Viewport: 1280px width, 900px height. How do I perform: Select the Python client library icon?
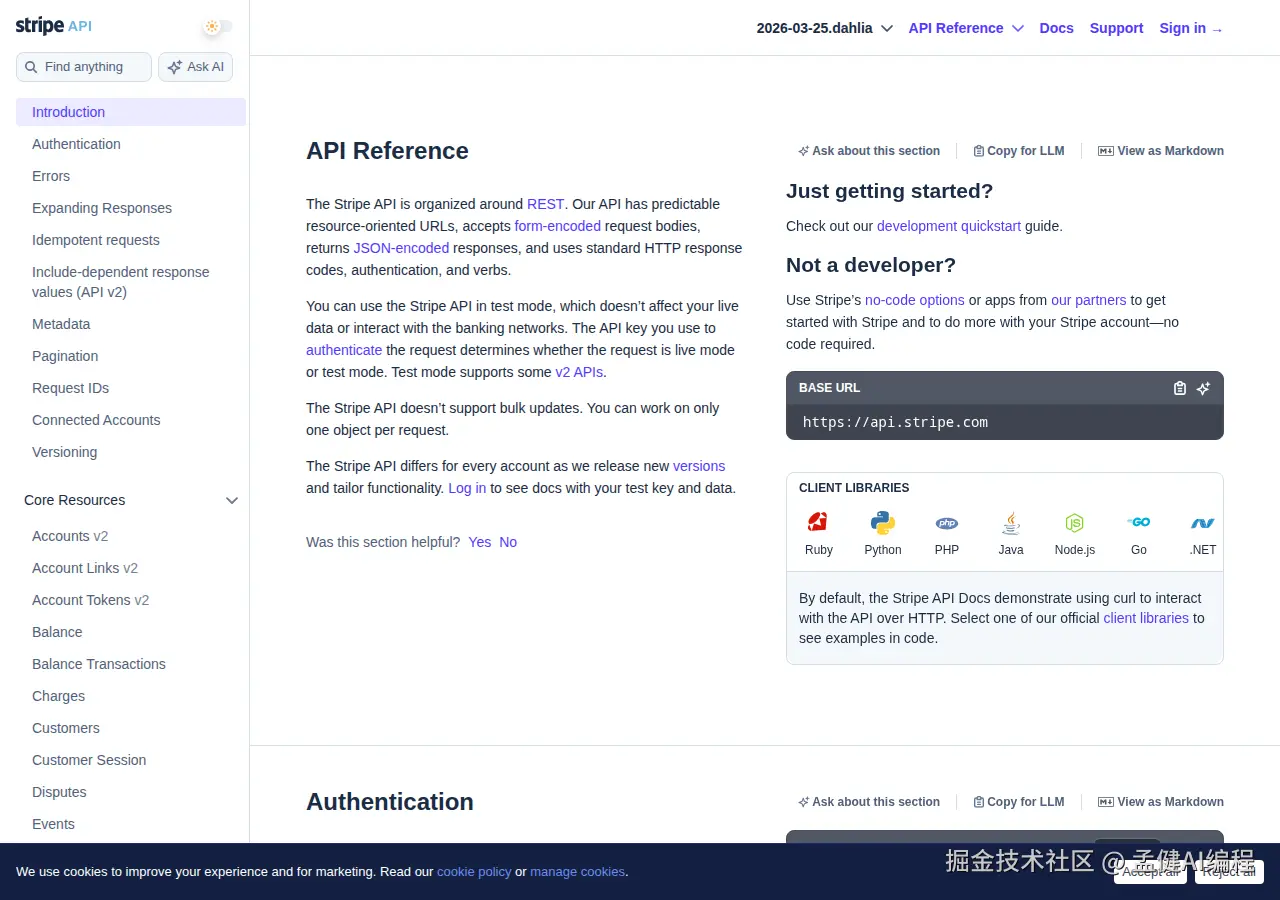882,522
